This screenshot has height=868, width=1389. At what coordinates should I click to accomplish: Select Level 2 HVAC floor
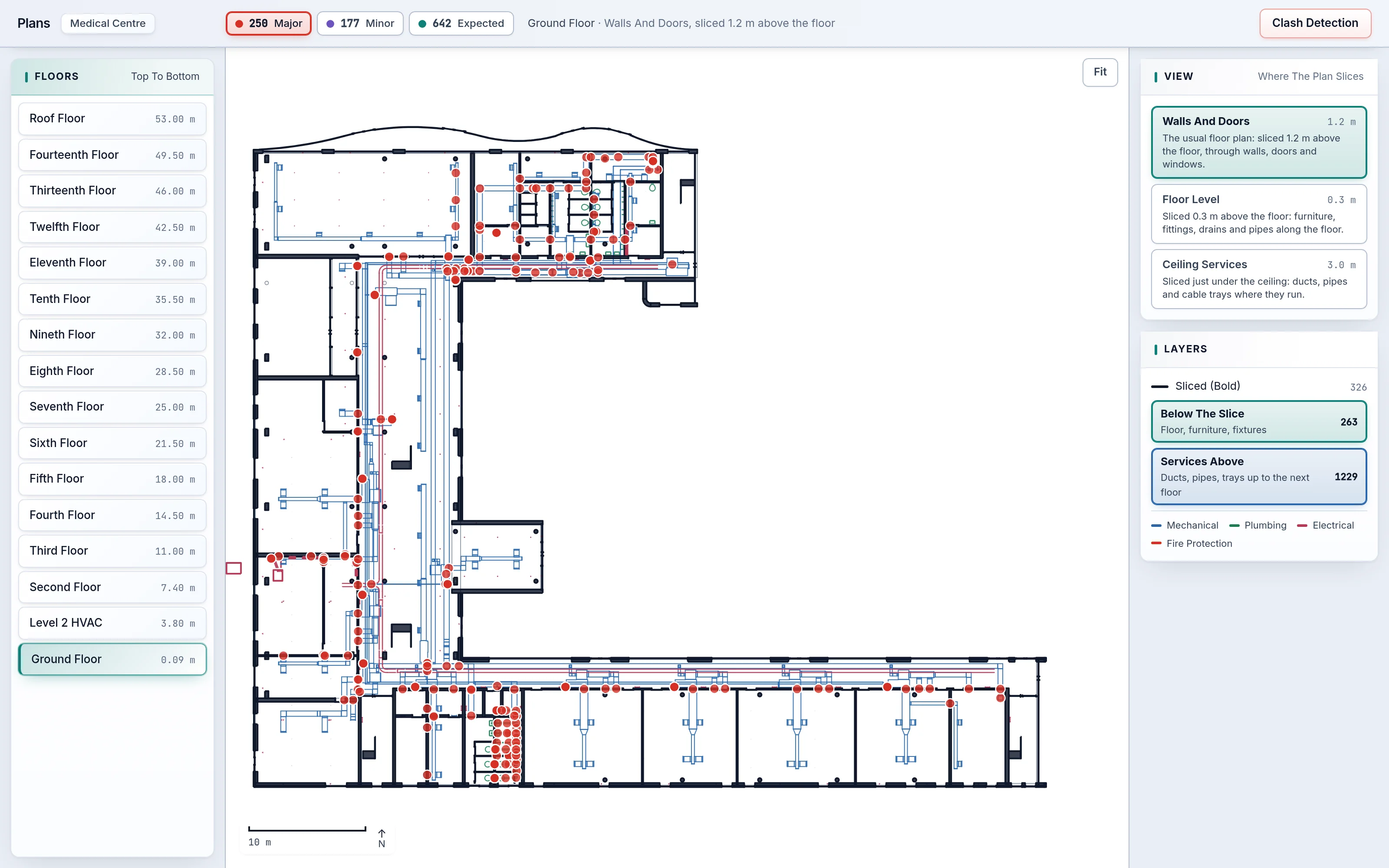112,623
